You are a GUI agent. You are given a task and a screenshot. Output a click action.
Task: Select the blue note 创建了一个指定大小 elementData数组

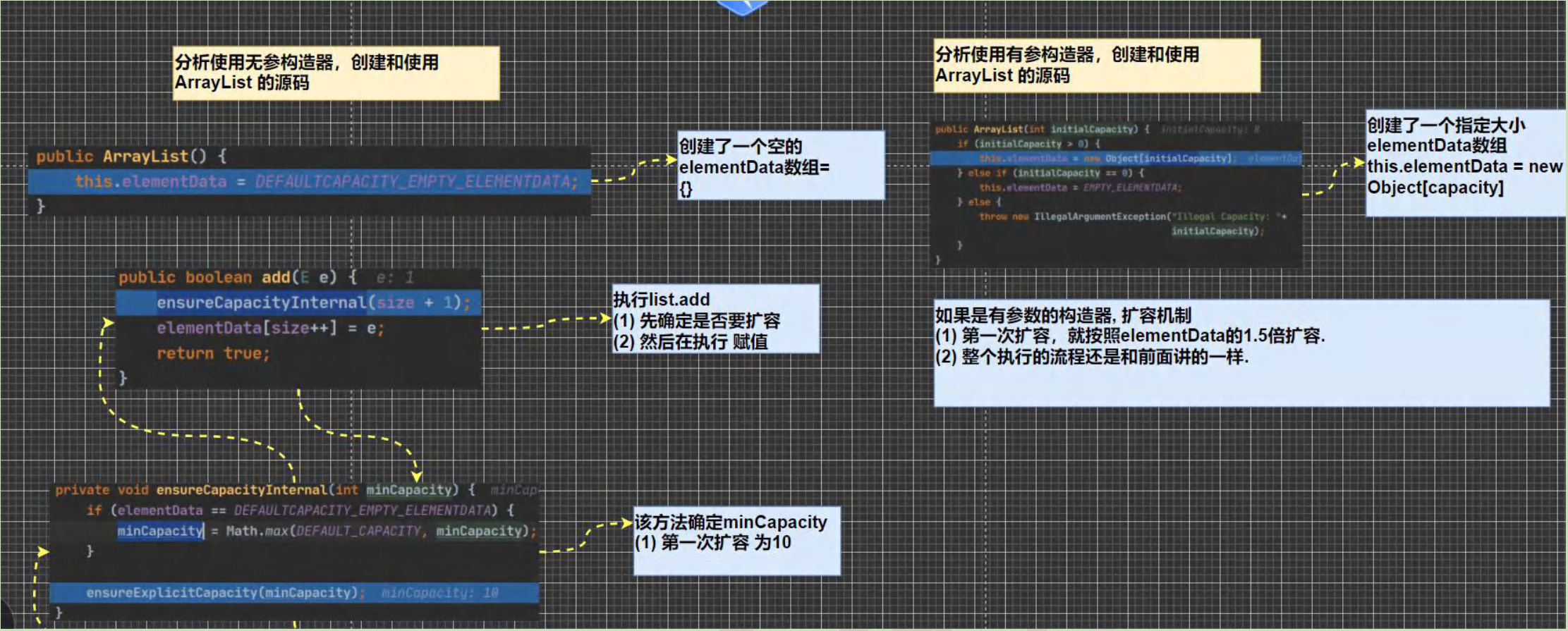1466,162
